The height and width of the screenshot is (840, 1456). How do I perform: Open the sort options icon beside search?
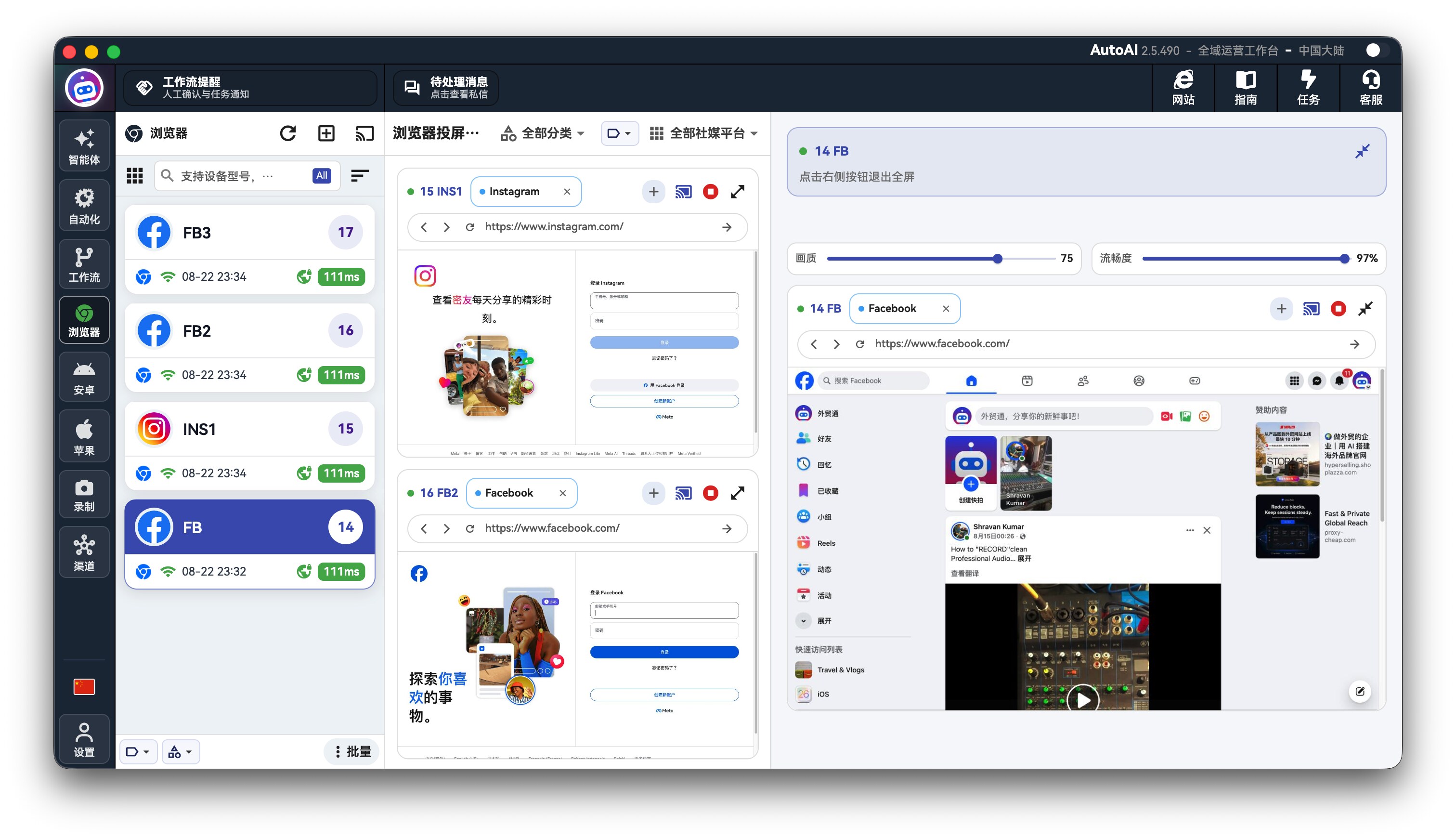(360, 175)
